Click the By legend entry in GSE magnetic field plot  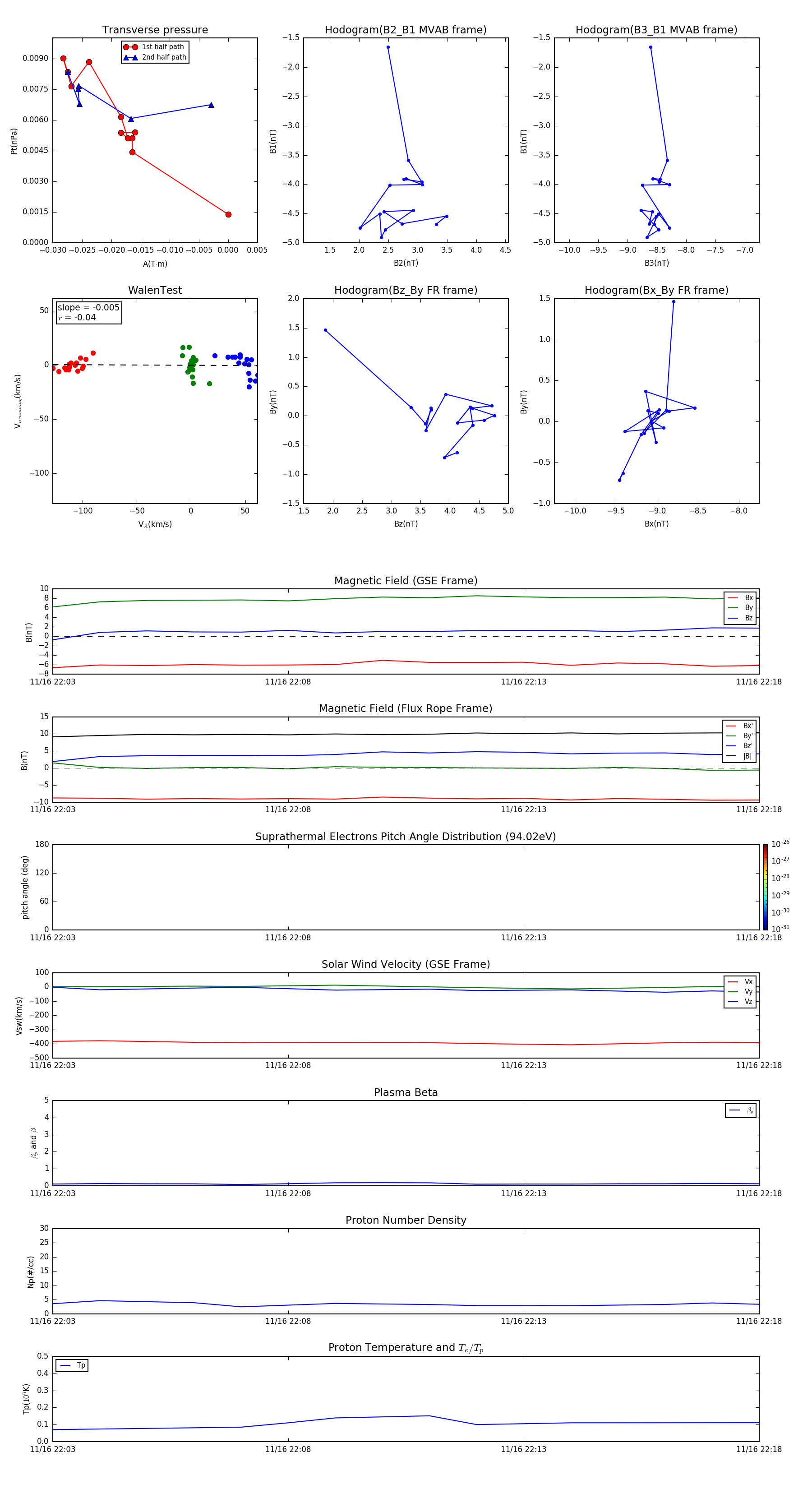[740, 607]
